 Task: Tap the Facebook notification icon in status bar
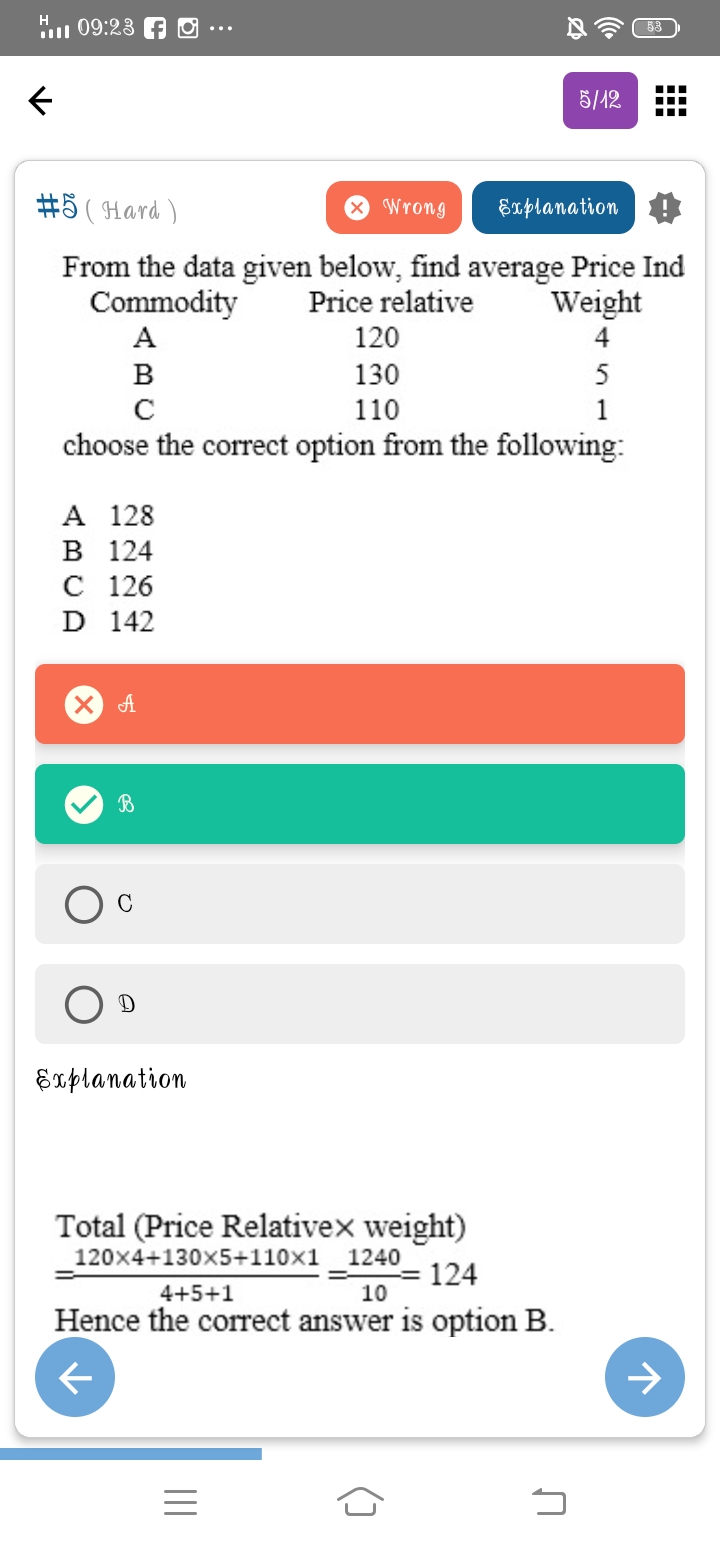156,29
